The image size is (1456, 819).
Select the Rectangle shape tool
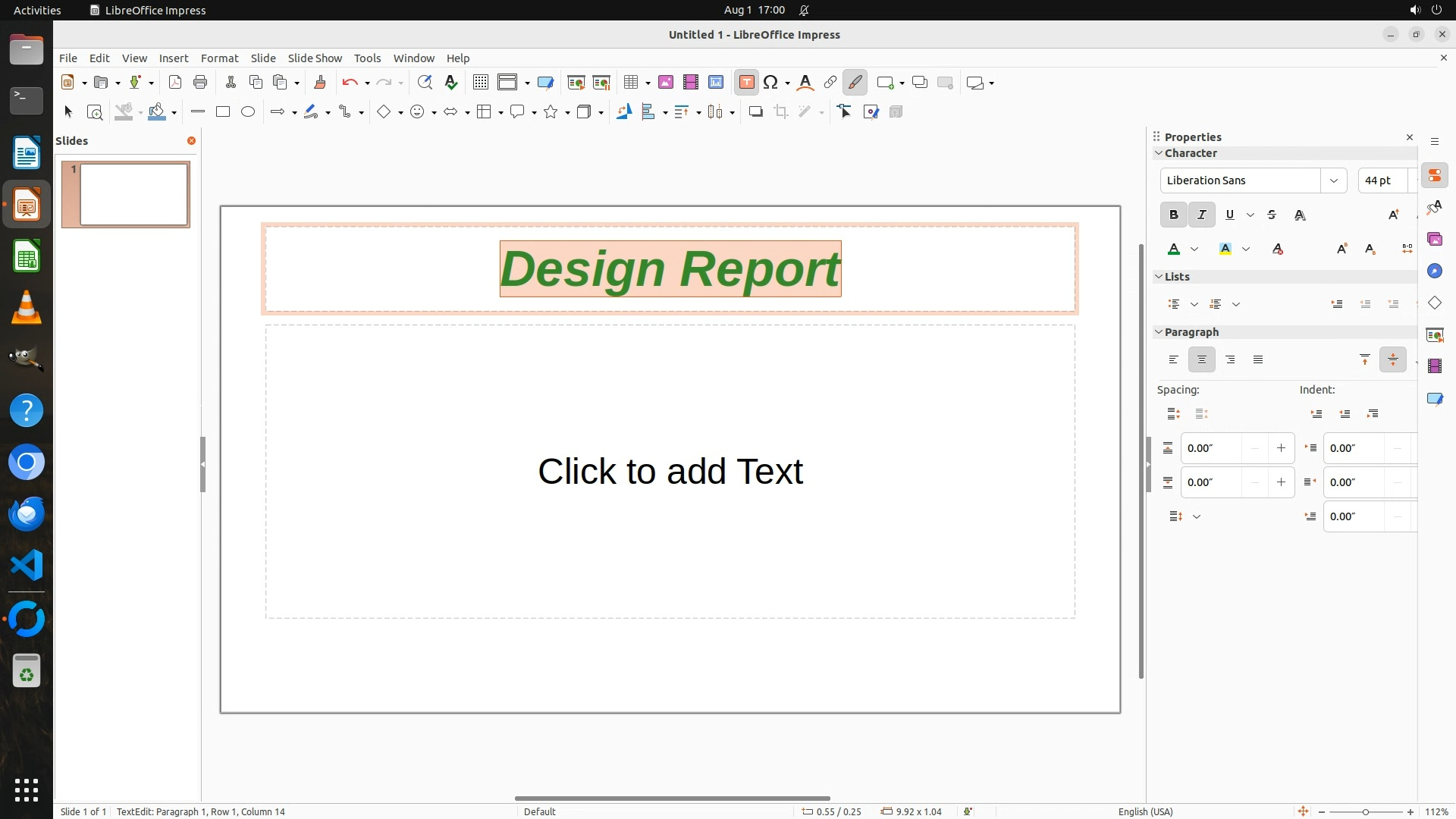click(x=223, y=112)
